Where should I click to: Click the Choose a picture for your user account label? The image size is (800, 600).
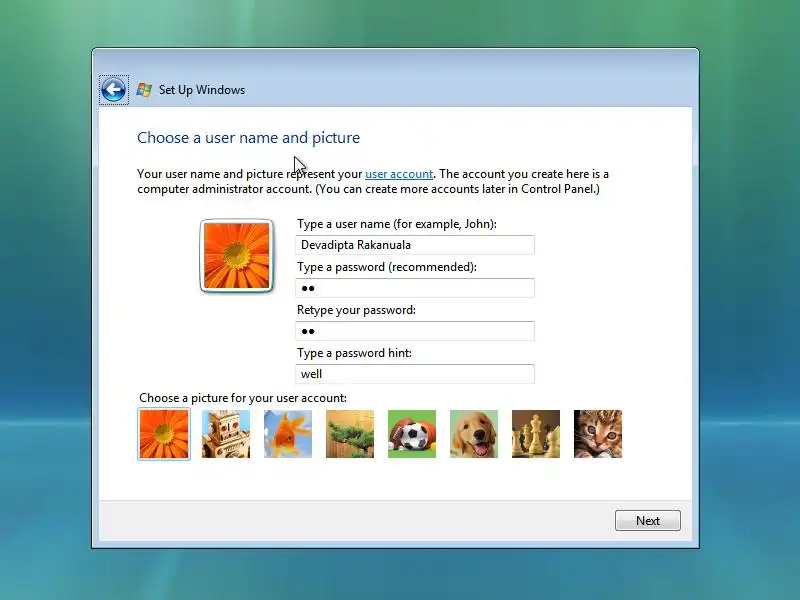pos(243,398)
